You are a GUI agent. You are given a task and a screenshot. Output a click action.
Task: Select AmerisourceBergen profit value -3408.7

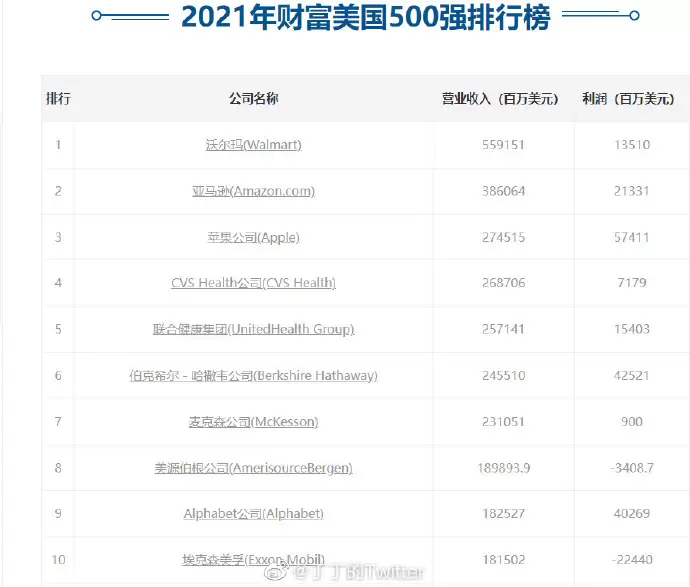coord(632,468)
